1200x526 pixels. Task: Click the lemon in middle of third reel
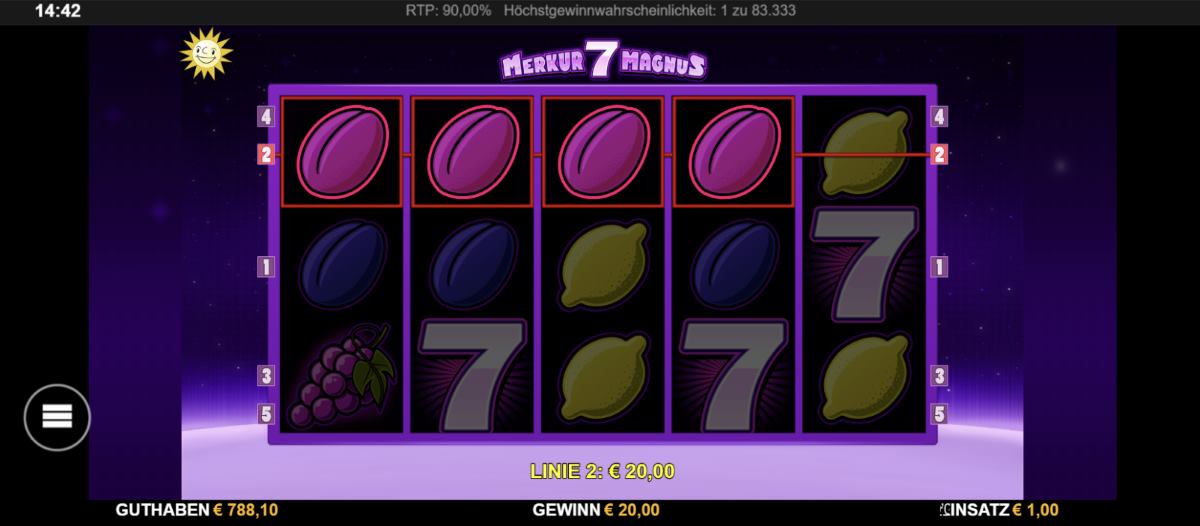(602, 267)
